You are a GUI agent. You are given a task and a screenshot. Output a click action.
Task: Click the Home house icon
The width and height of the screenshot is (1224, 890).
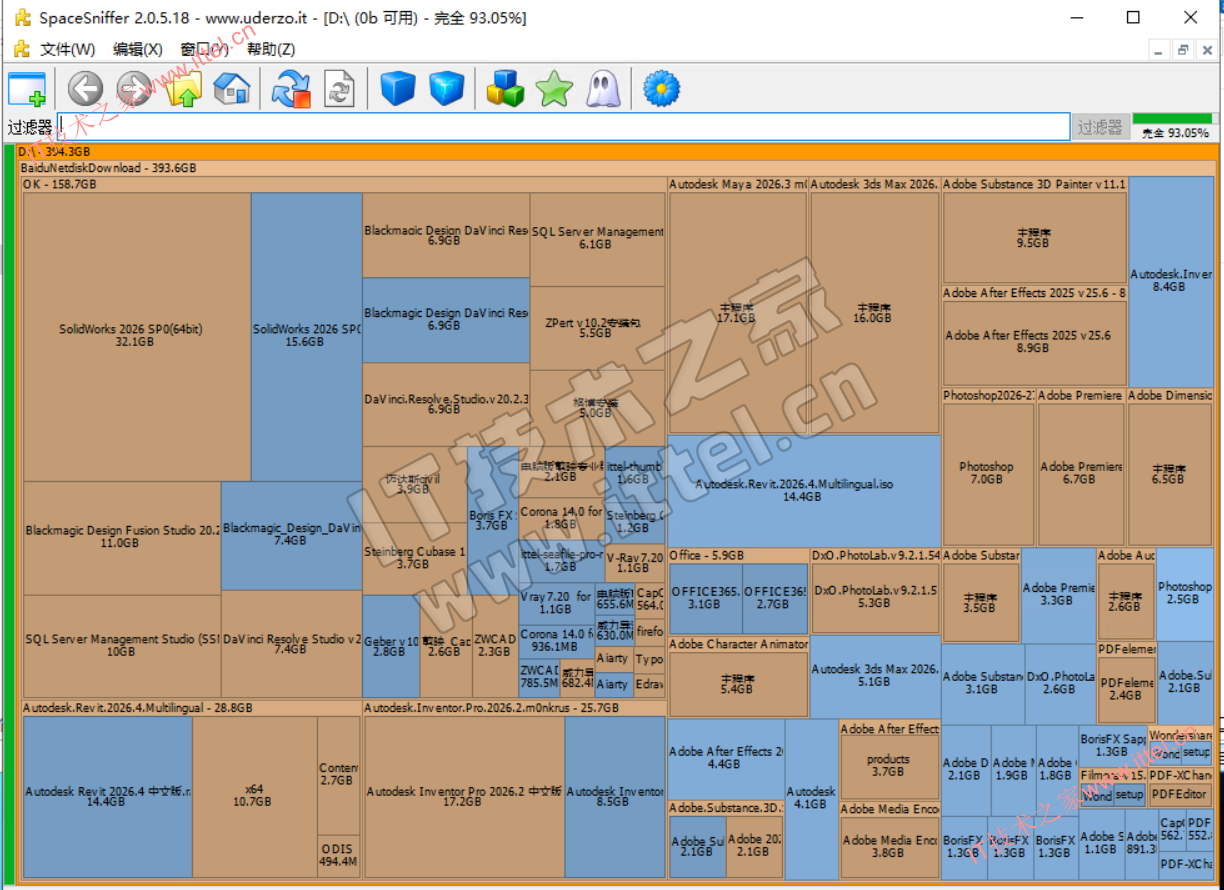(x=232, y=89)
